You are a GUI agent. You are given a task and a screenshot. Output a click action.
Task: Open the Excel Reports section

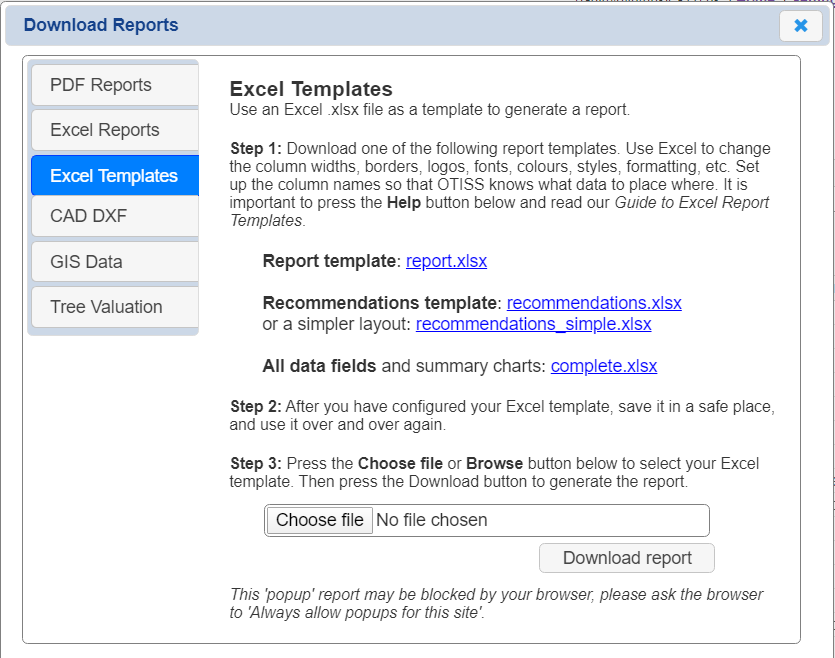tap(113, 130)
